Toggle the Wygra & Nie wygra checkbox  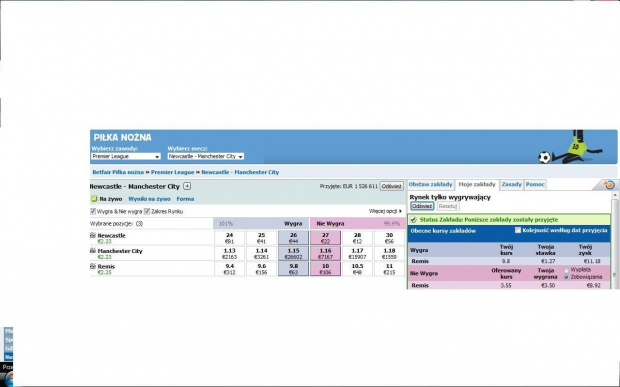pyautogui.click(x=93, y=211)
